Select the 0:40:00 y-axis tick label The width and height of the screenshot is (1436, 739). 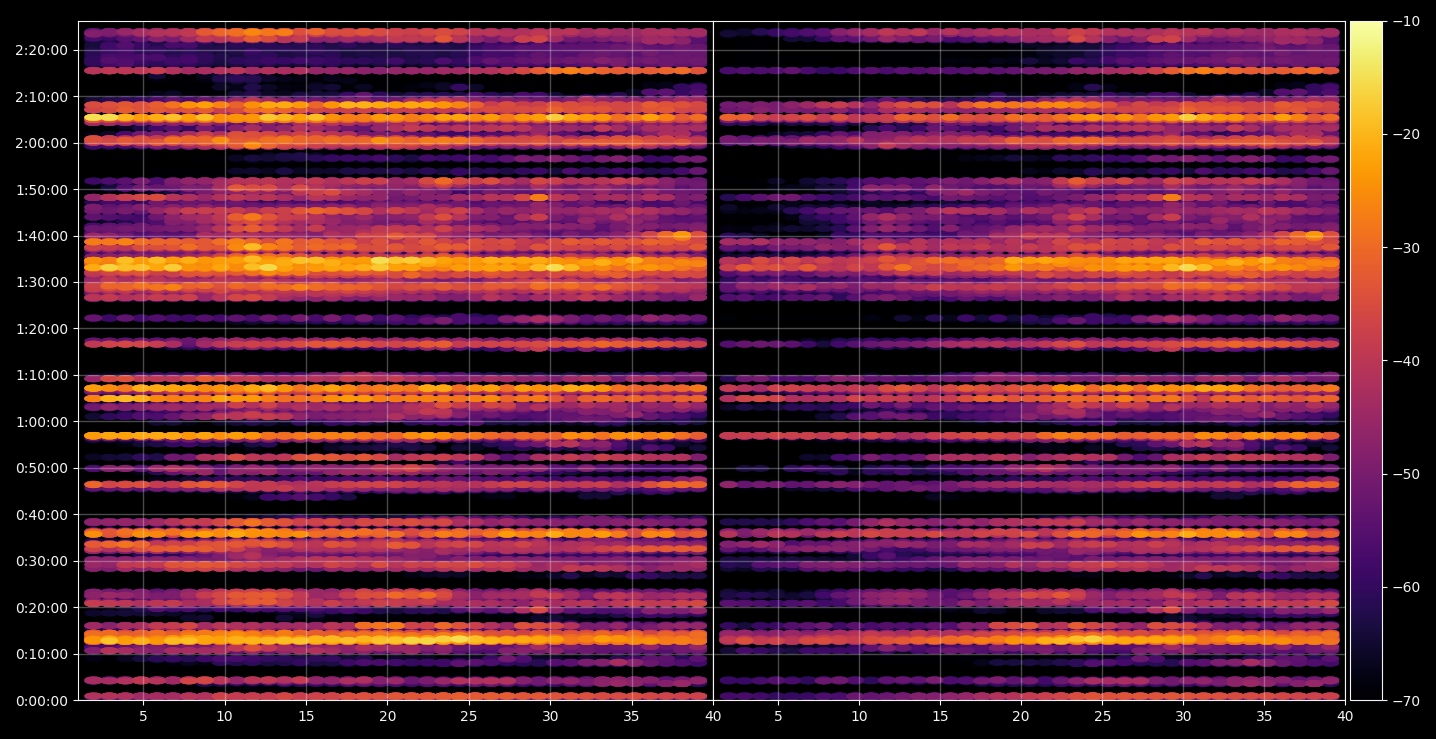[x=42, y=515]
